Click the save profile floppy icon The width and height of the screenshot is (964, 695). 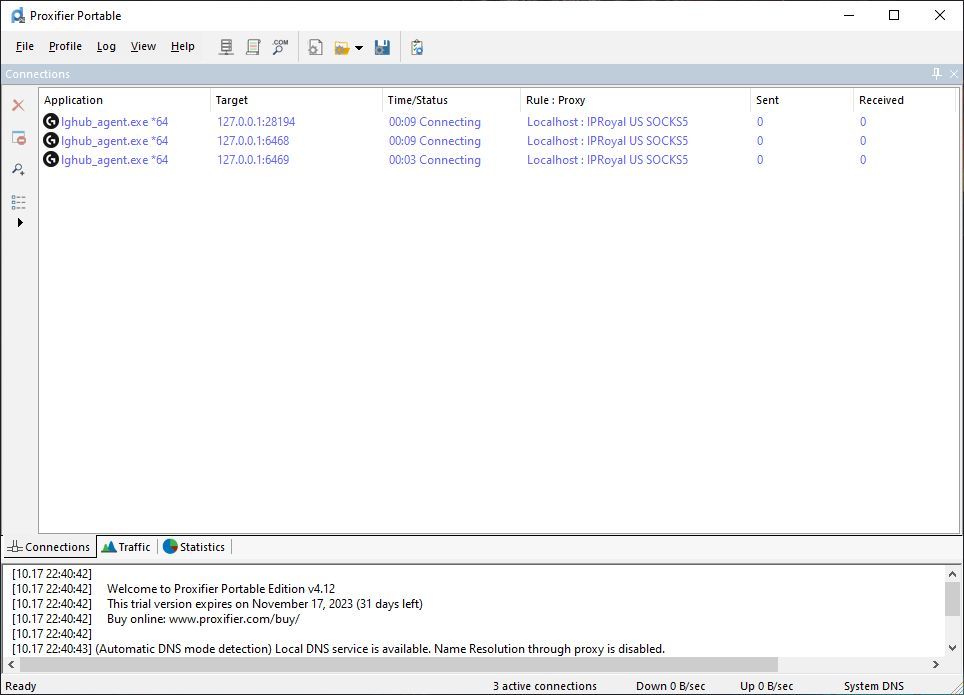pyautogui.click(x=382, y=47)
